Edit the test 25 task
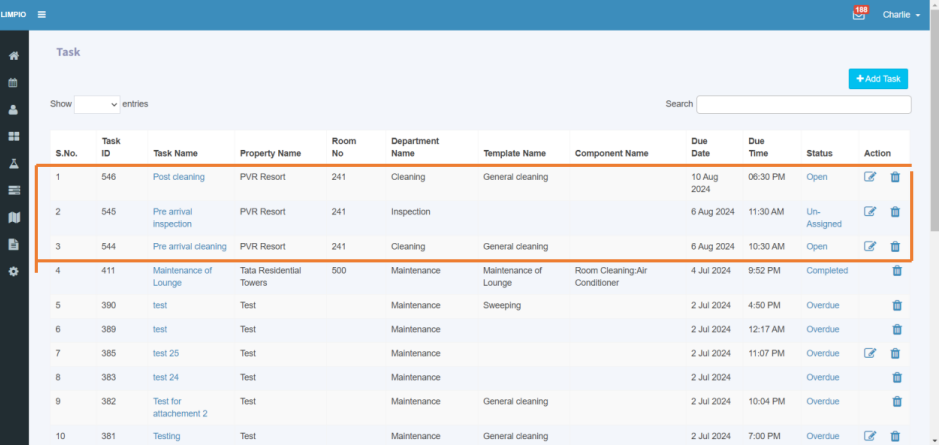Screen dimensions: 939x446 tap(870, 354)
